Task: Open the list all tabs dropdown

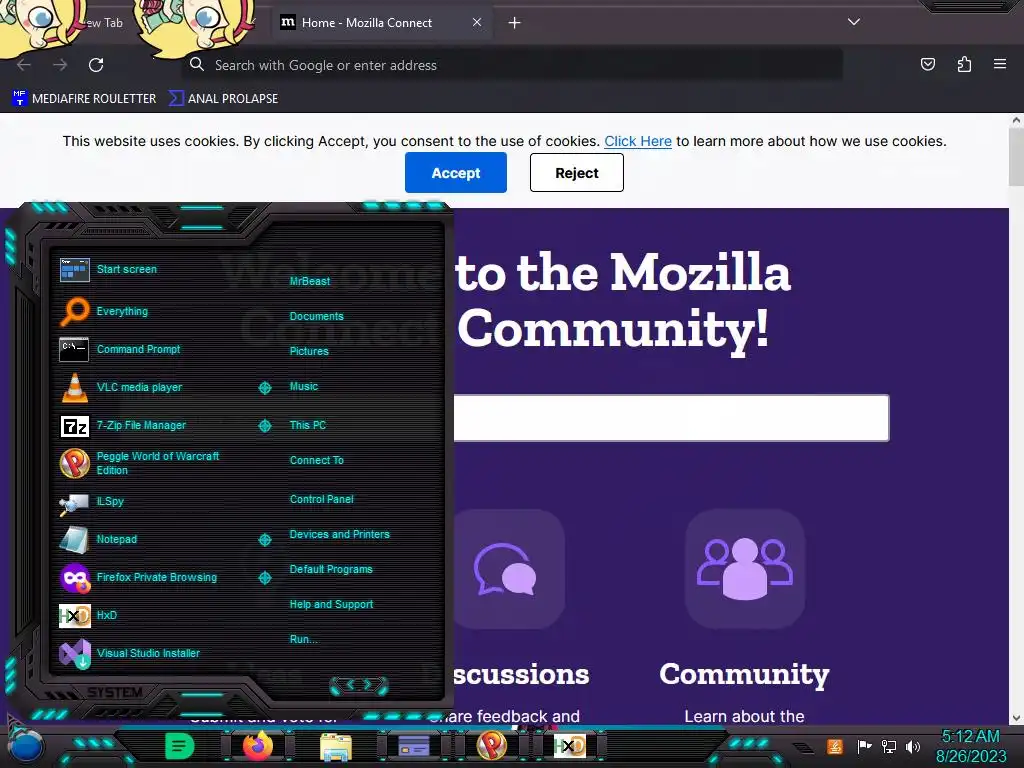Action: coord(854,22)
